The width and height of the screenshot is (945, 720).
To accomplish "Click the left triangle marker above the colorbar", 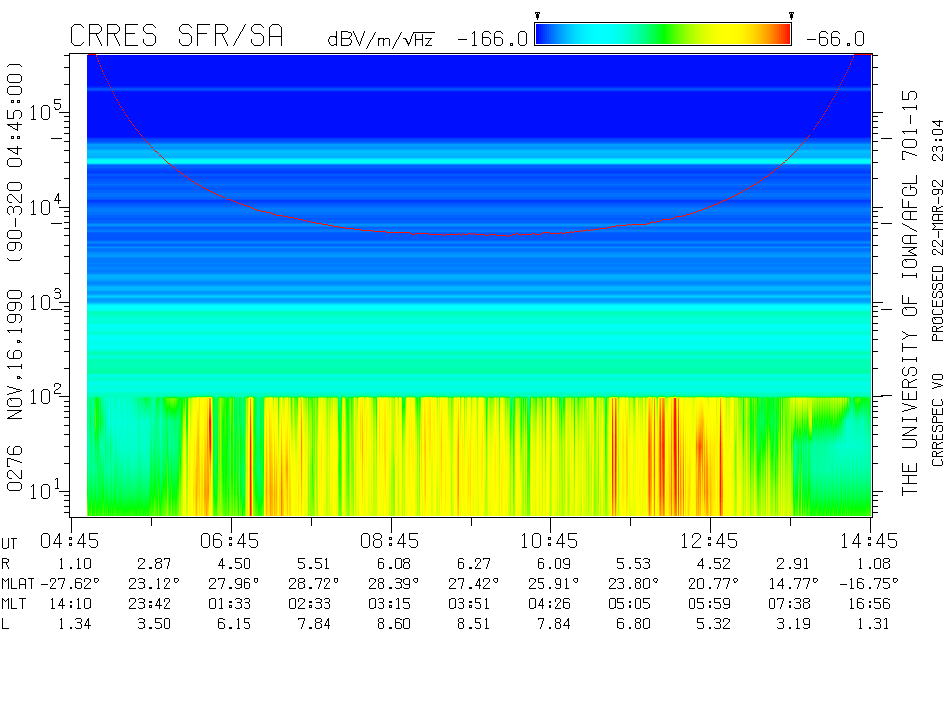I will pyautogui.click(x=538, y=16).
